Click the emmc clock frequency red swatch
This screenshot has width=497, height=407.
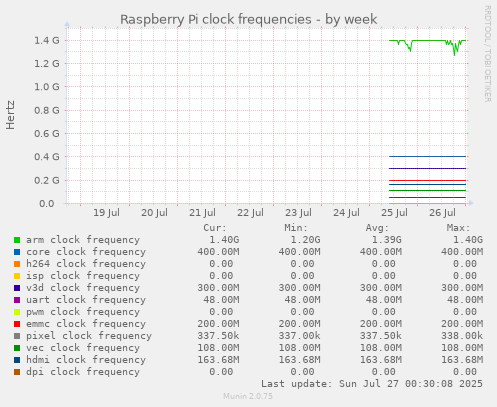[17, 324]
